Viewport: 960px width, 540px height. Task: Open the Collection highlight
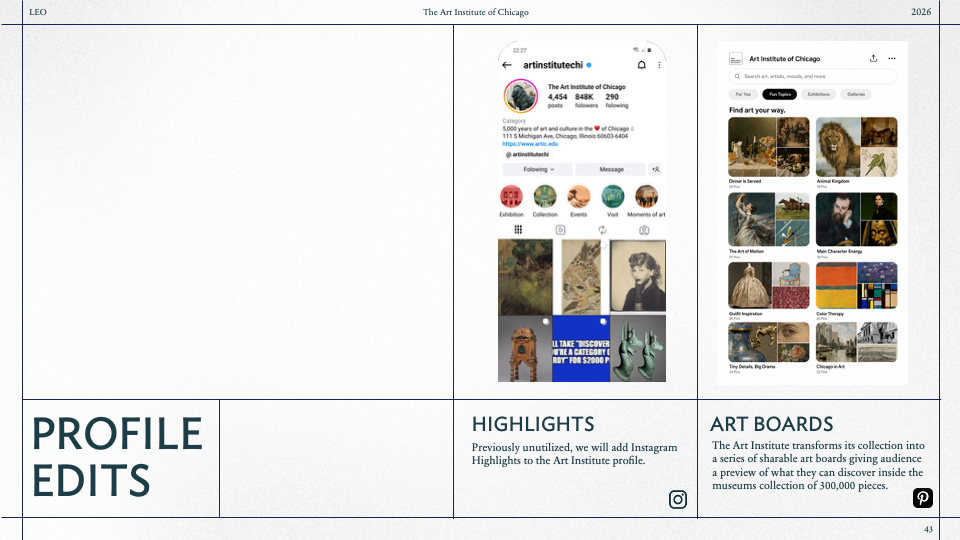click(x=545, y=197)
